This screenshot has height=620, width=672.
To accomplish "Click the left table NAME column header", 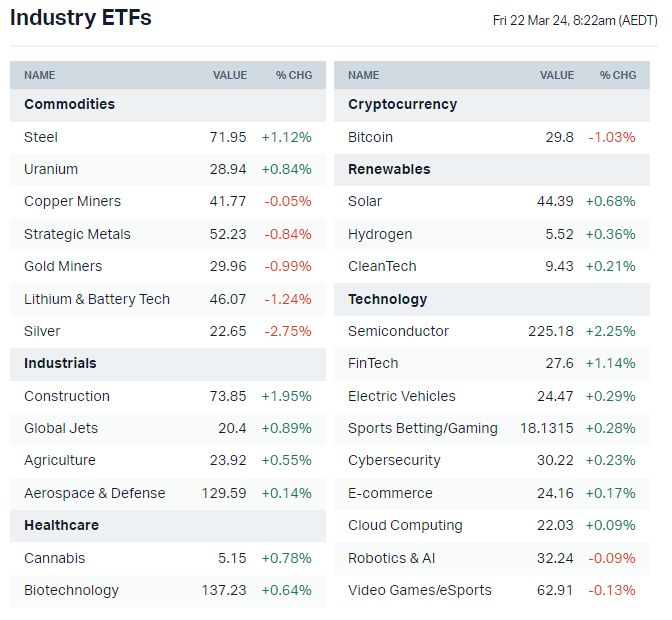I will click(x=40, y=75).
